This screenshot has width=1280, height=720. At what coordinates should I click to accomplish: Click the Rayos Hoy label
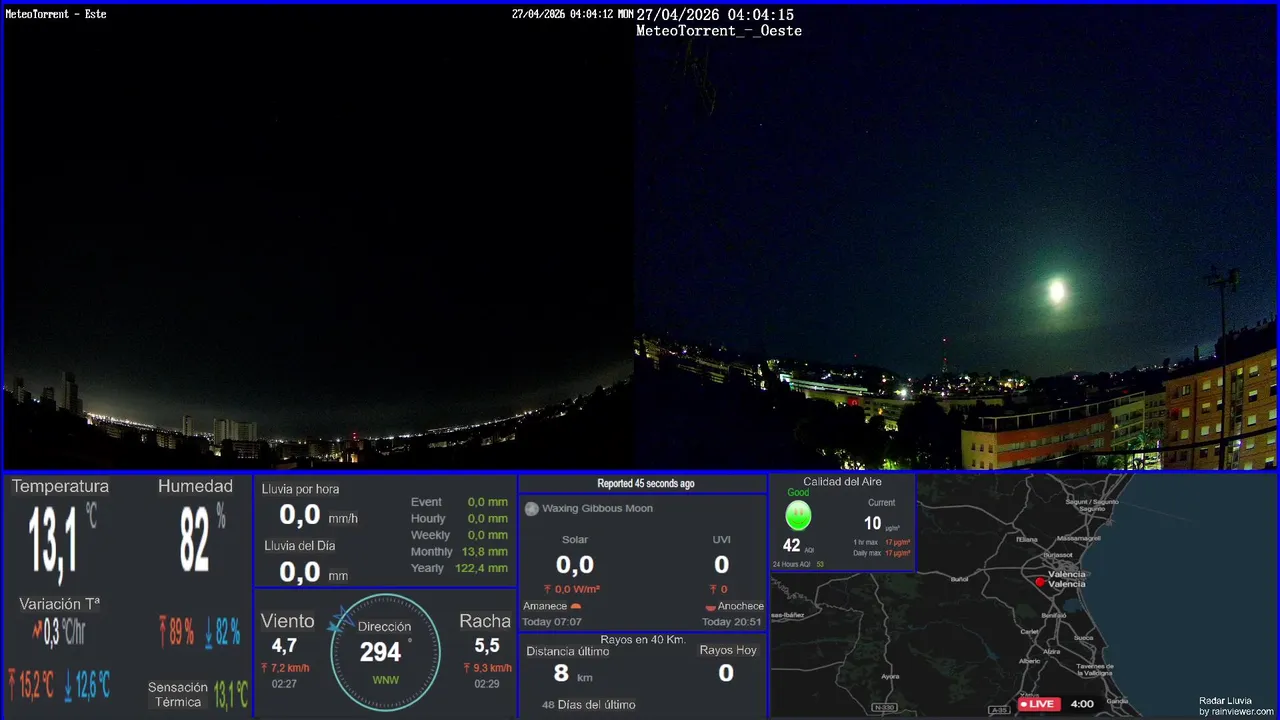[x=728, y=650]
